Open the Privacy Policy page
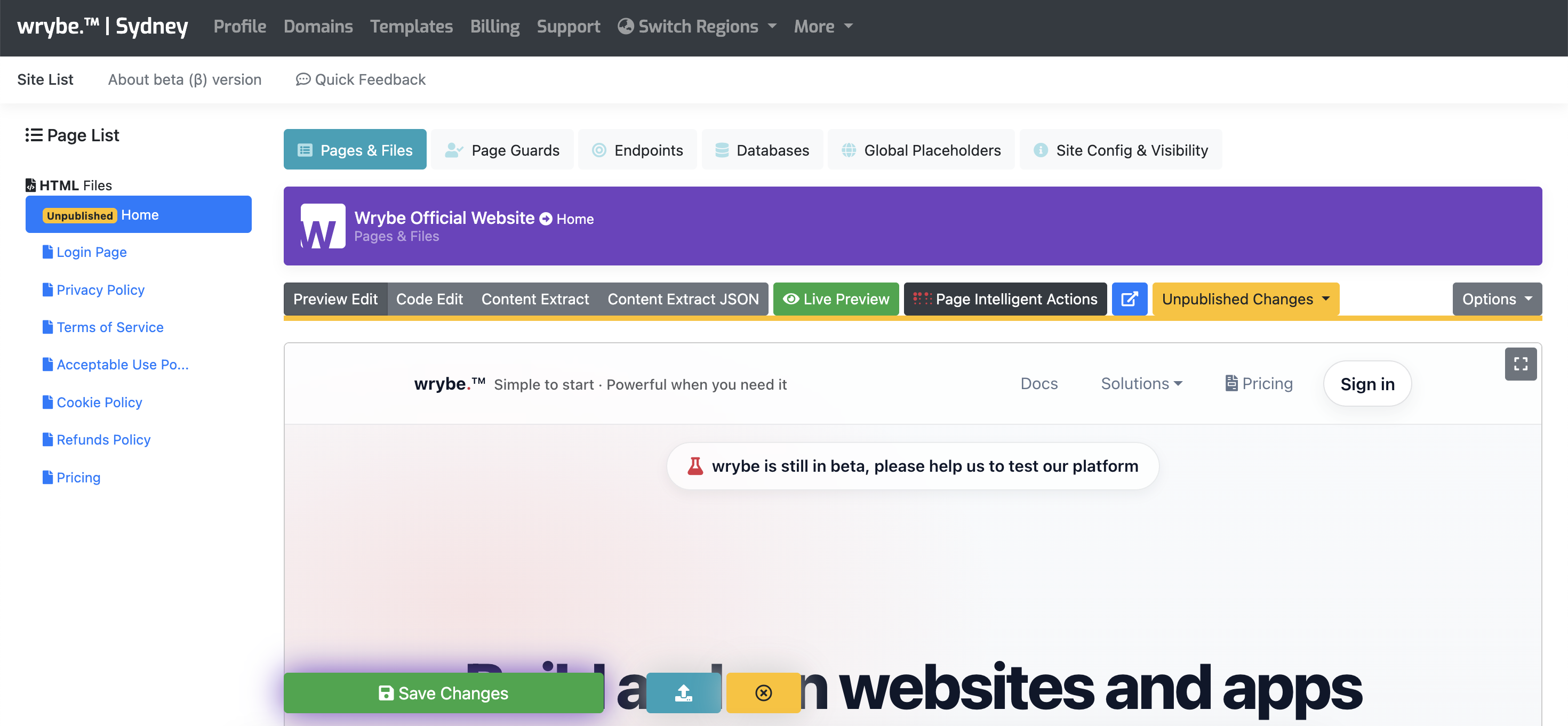The width and height of the screenshot is (1568, 726). (x=100, y=289)
